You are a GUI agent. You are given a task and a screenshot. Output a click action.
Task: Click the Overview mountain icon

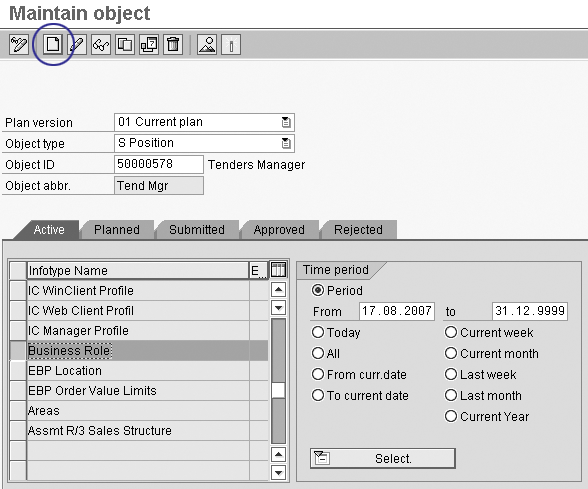[207, 45]
